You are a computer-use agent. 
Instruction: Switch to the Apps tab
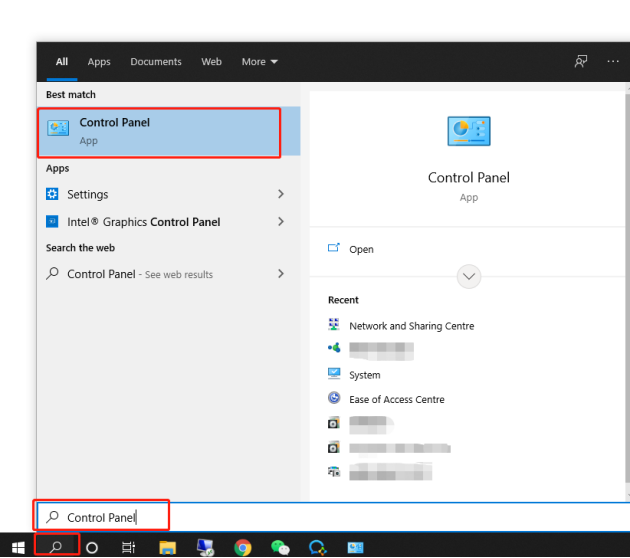click(99, 61)
